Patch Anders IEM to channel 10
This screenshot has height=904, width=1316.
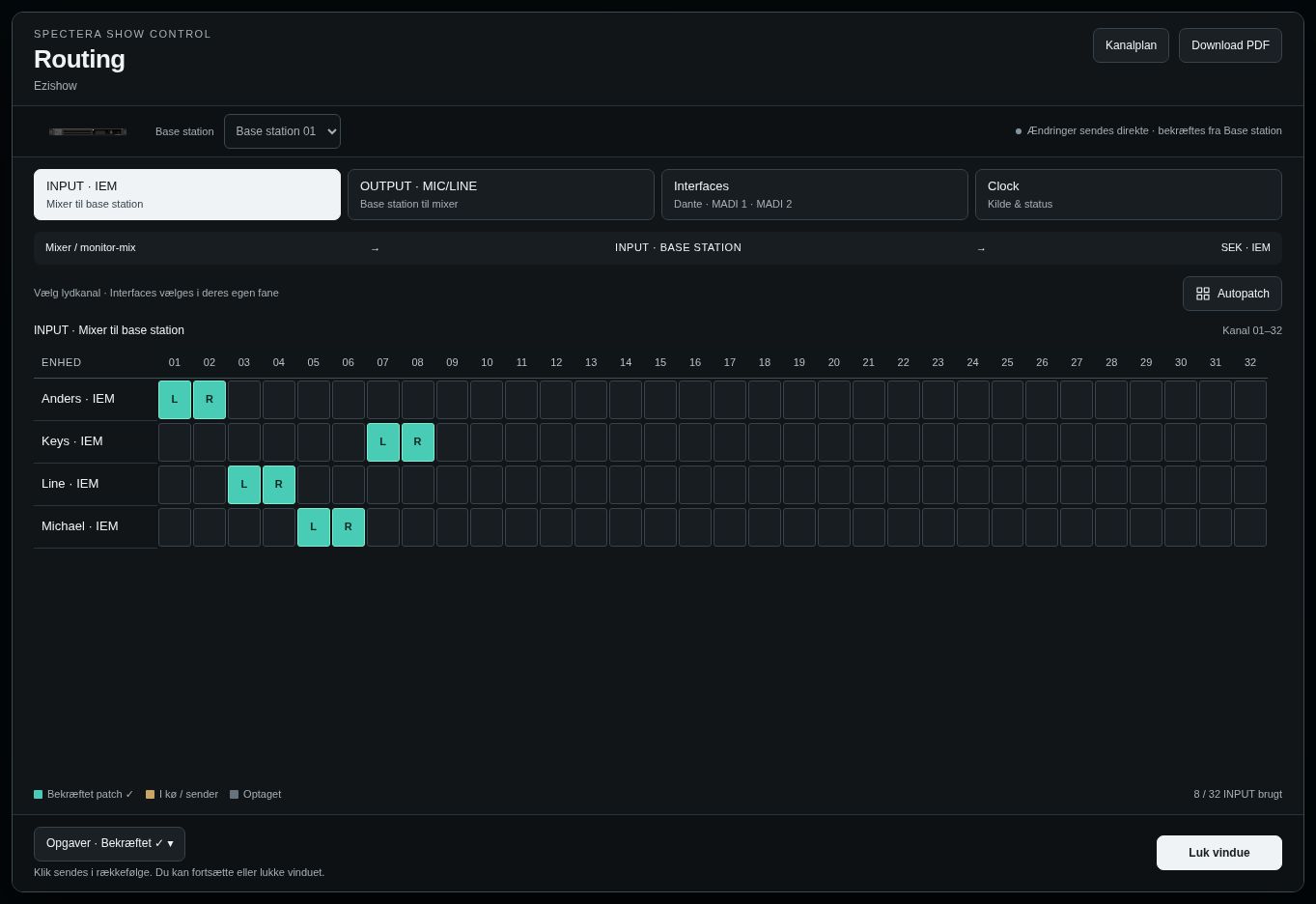[487, 400]
